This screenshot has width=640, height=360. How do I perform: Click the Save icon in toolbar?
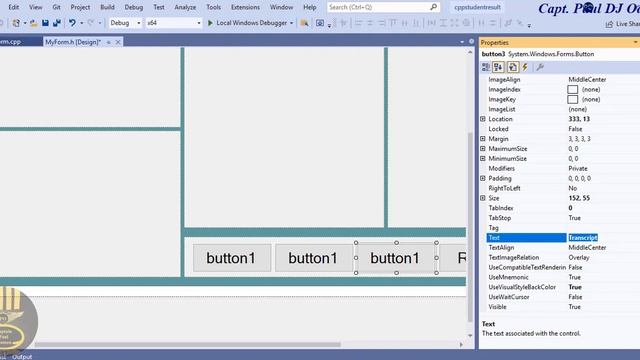click(45, 23)
